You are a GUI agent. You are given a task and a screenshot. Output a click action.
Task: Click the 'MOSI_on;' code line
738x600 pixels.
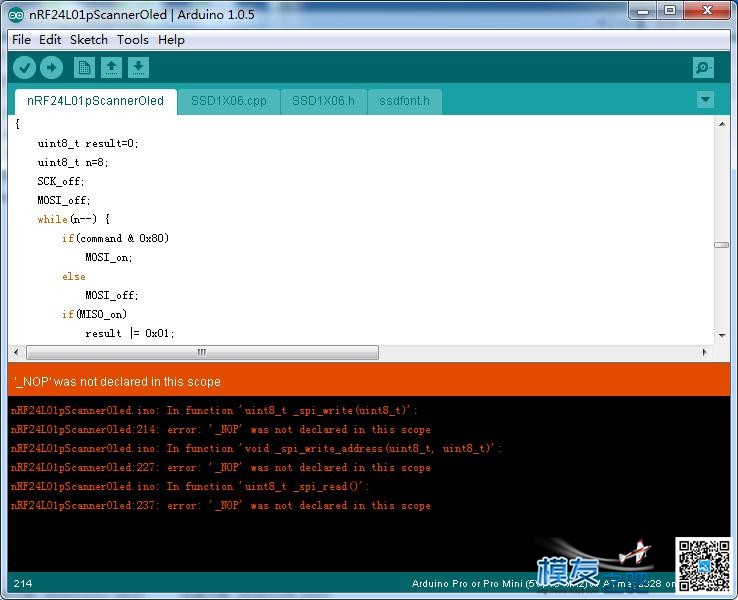pos(109,257)
